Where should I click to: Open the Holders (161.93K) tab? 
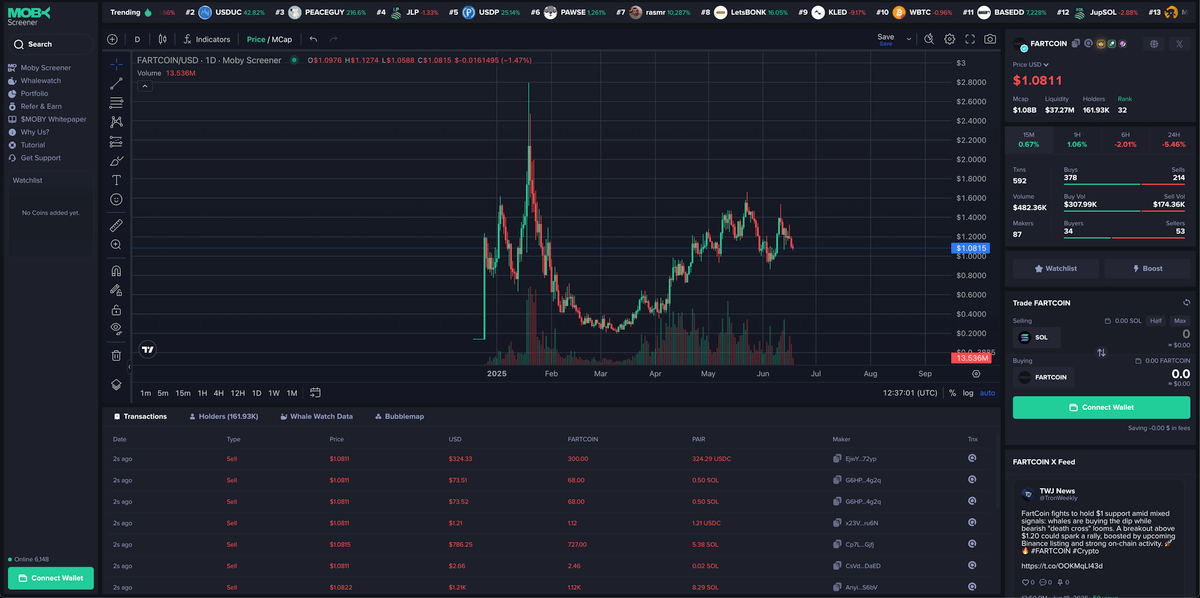click(x=223, y=416)
